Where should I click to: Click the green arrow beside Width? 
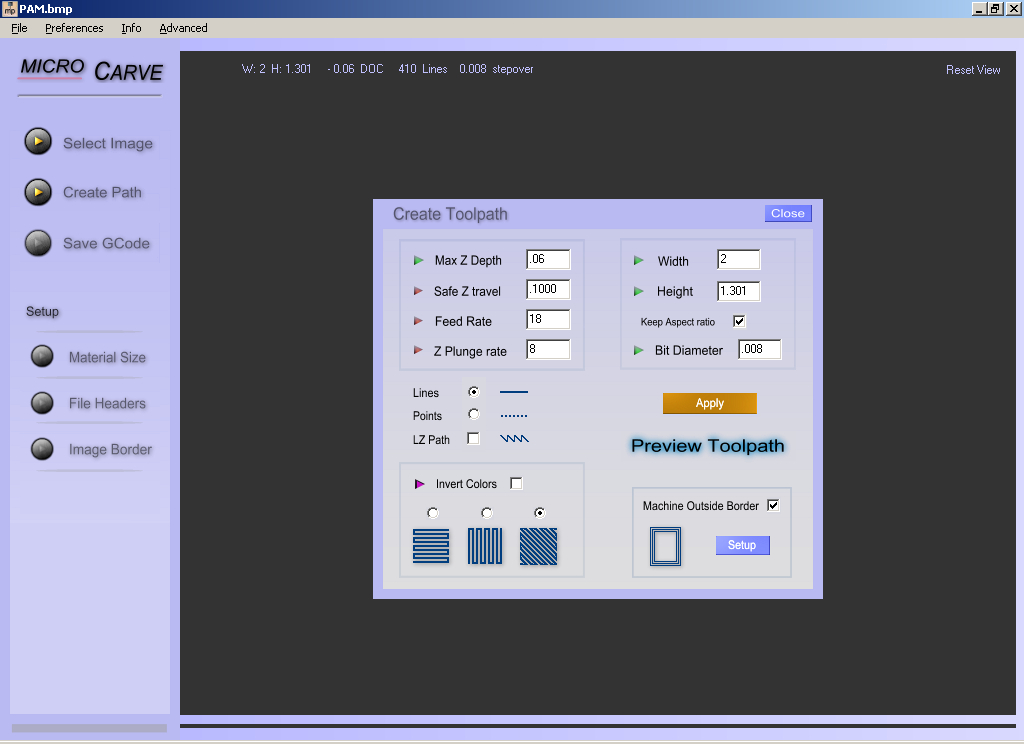click(639, 261)
